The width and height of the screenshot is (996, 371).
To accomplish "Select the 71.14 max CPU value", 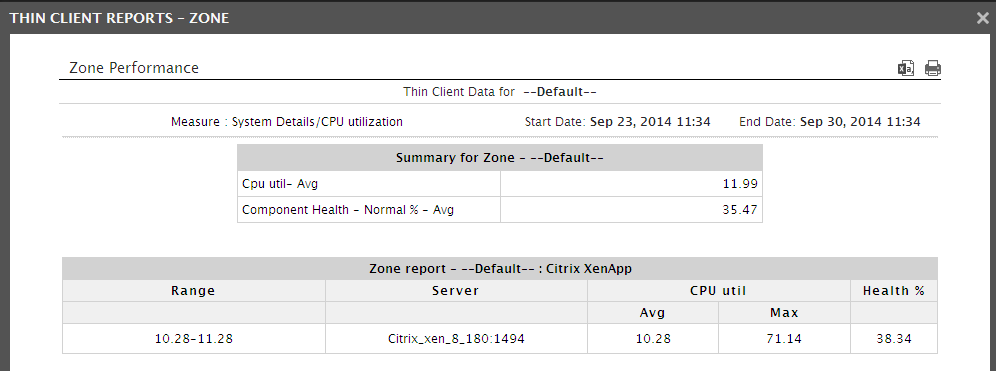I will tap(784, 339).
